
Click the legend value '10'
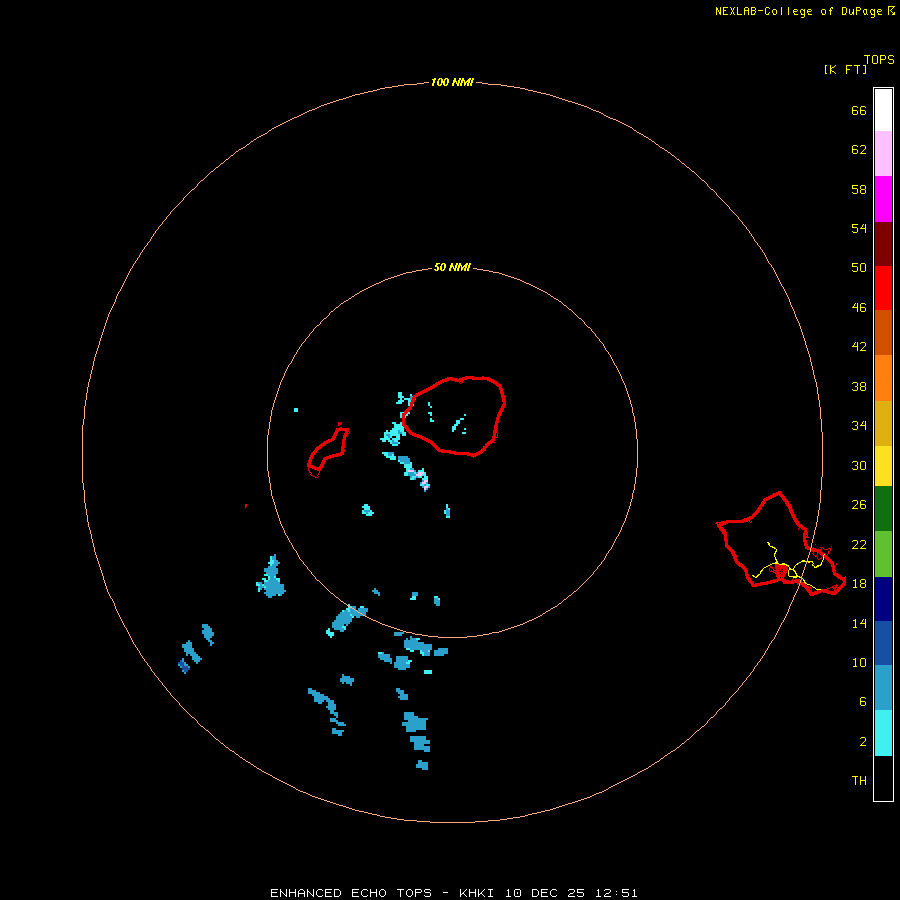pos(859,662)
